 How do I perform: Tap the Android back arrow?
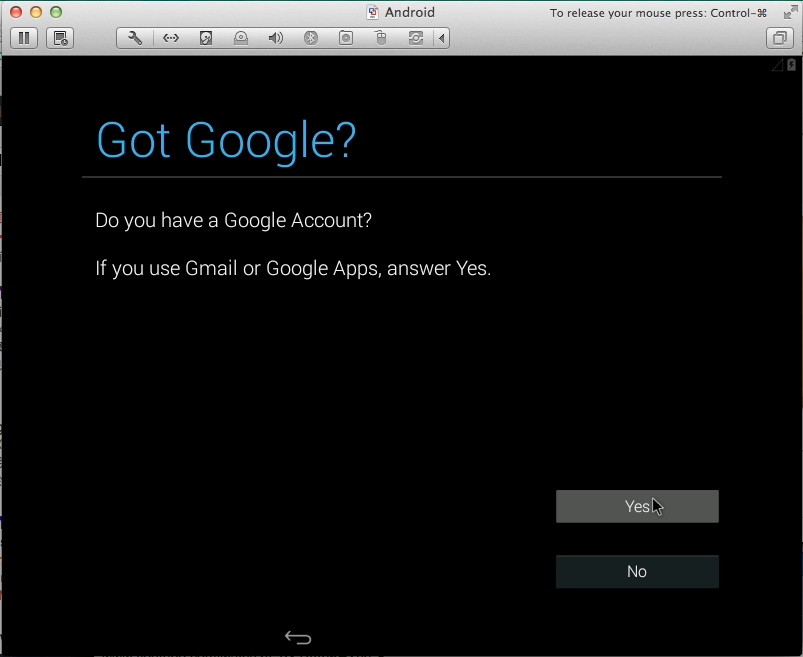(x=298, y=638)
